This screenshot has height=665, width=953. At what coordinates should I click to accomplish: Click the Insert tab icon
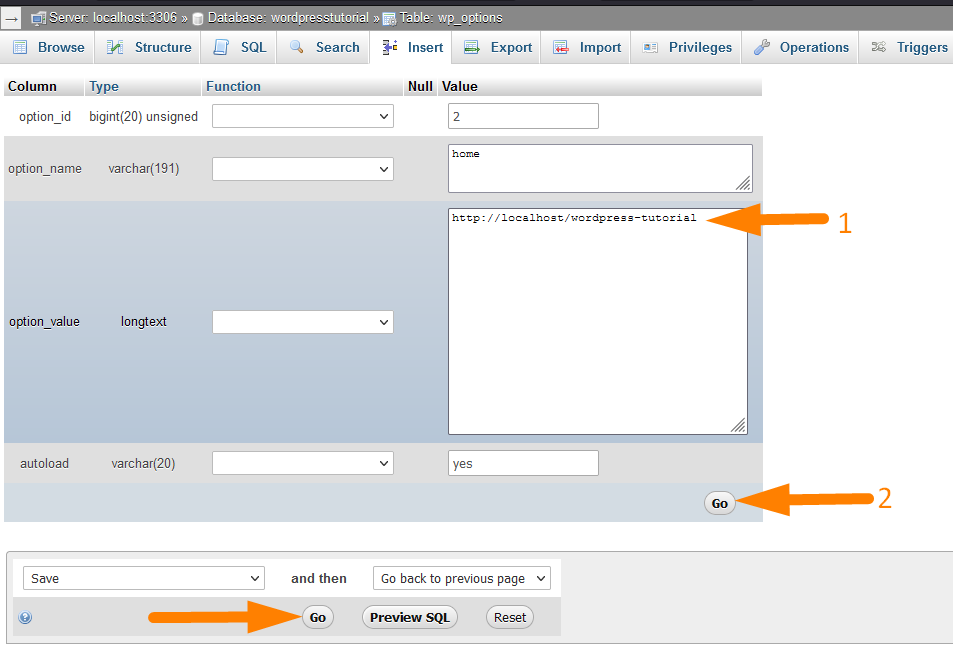390,47
